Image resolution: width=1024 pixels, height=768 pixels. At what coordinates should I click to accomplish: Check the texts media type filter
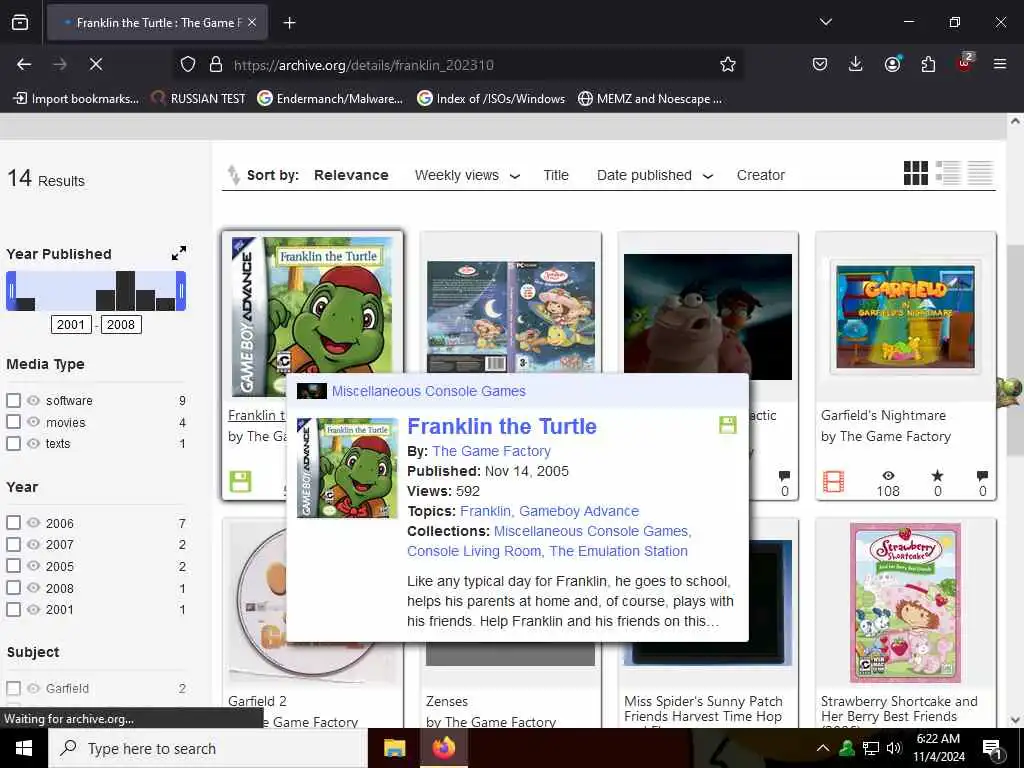tap(13, 443)
